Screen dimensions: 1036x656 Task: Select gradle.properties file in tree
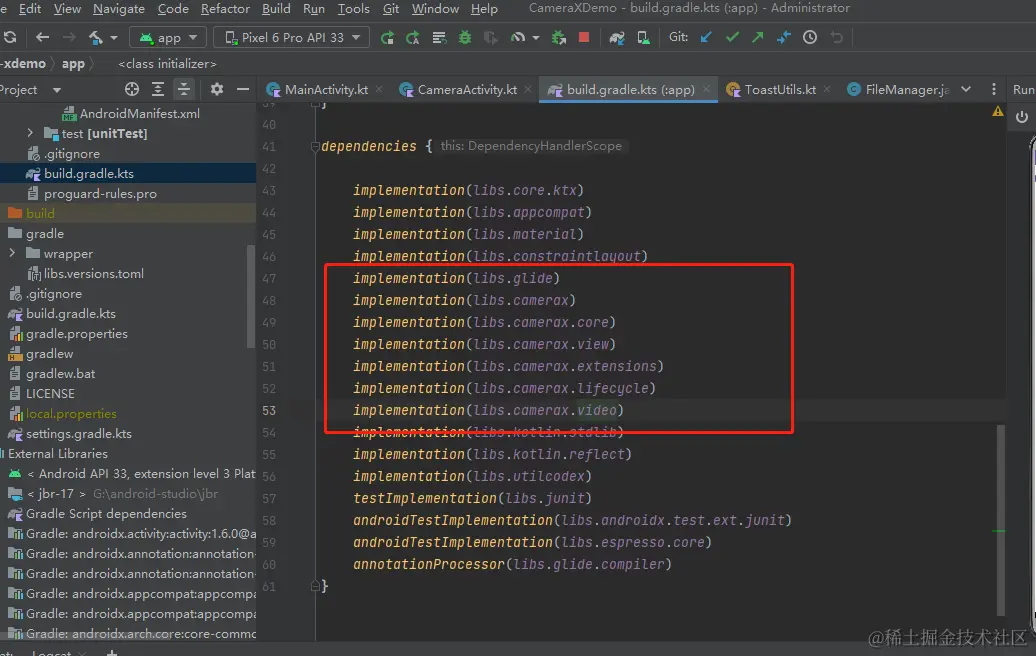[76, 334]
